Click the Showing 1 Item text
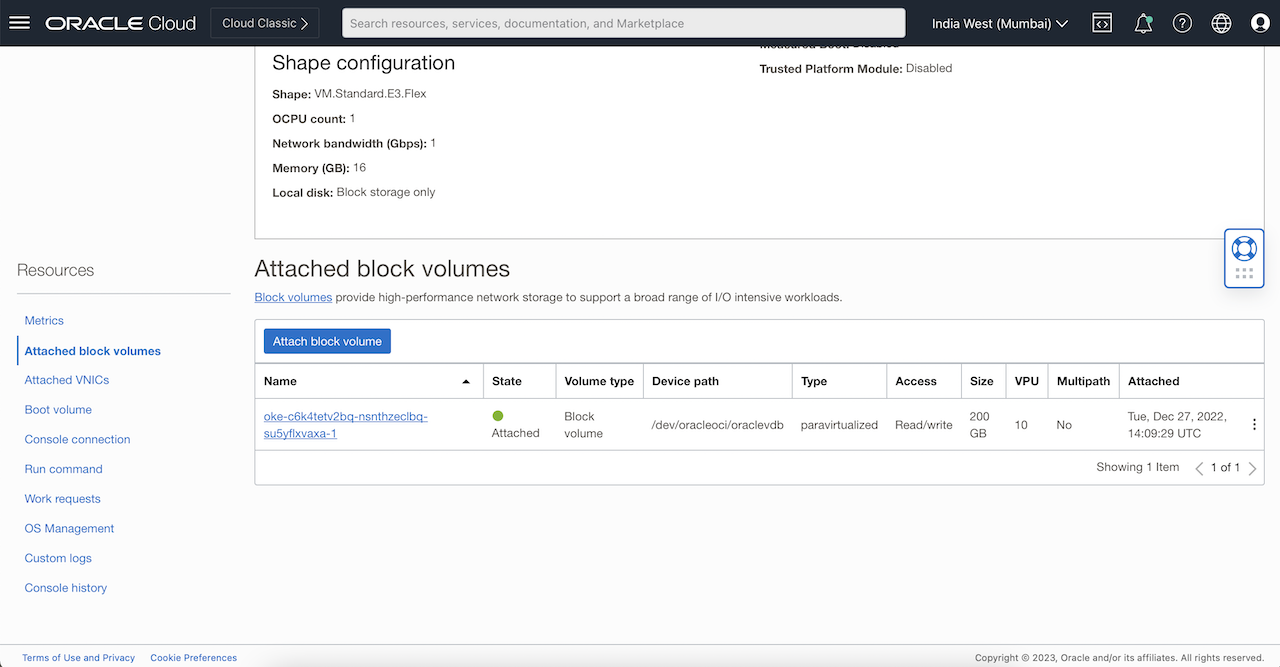The height and width of the screenshot is (667, 1280). [1138, 467]
